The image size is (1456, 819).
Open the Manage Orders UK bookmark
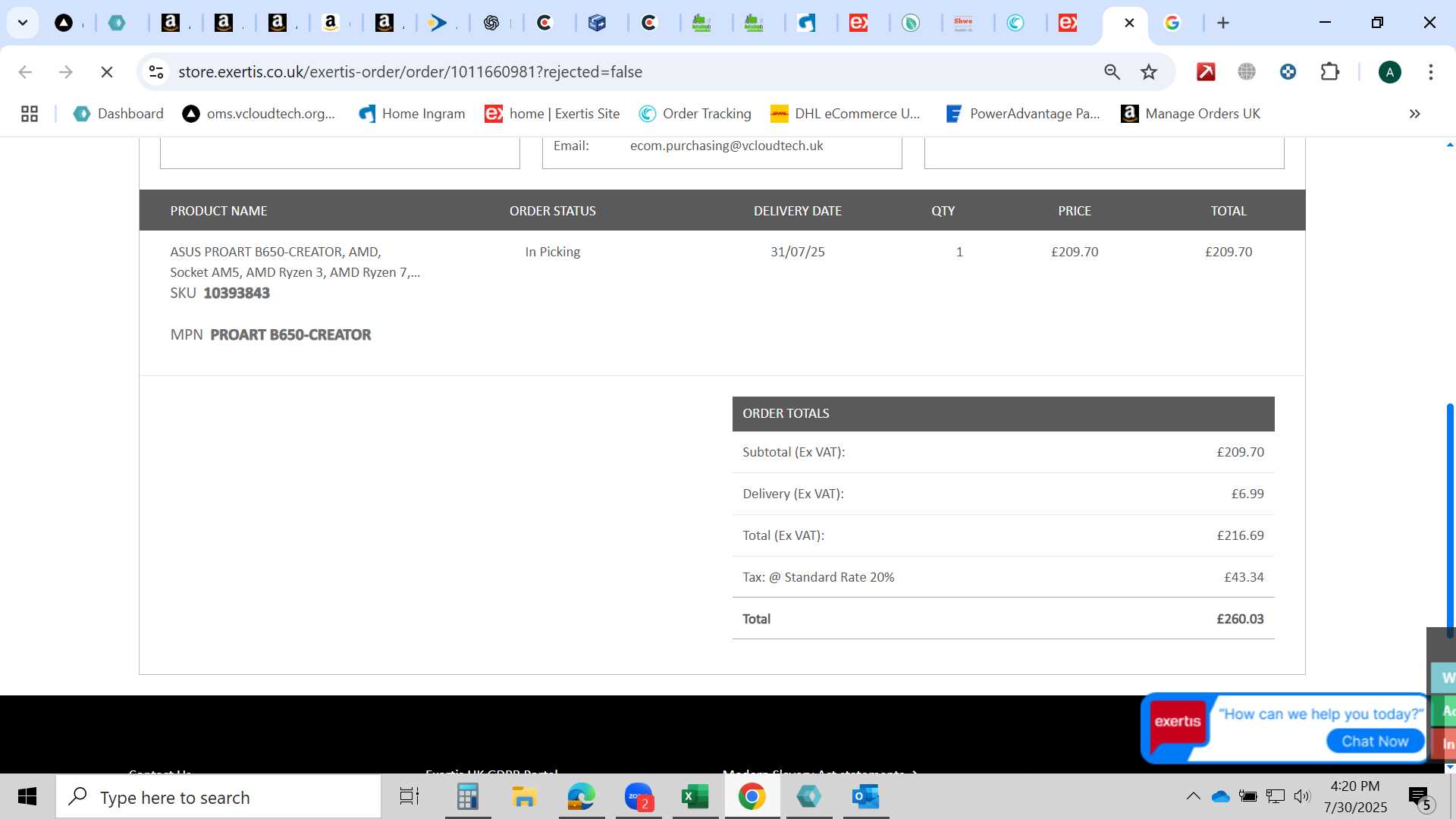point(1191,114)
